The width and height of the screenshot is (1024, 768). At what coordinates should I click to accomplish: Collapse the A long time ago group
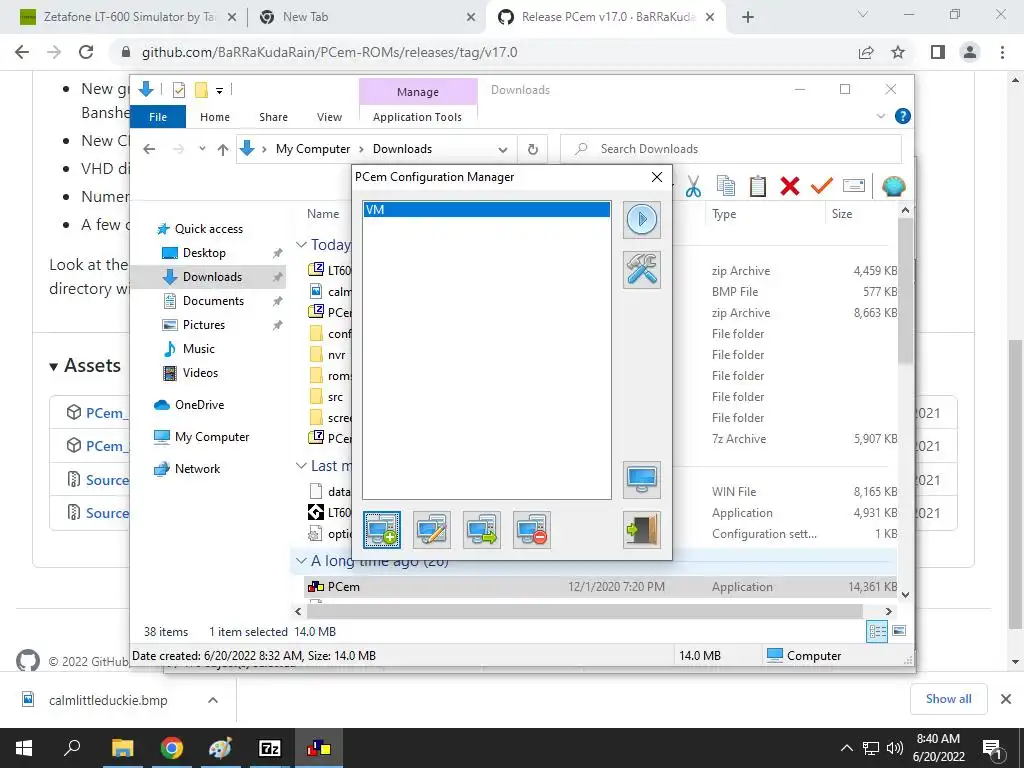301,560
